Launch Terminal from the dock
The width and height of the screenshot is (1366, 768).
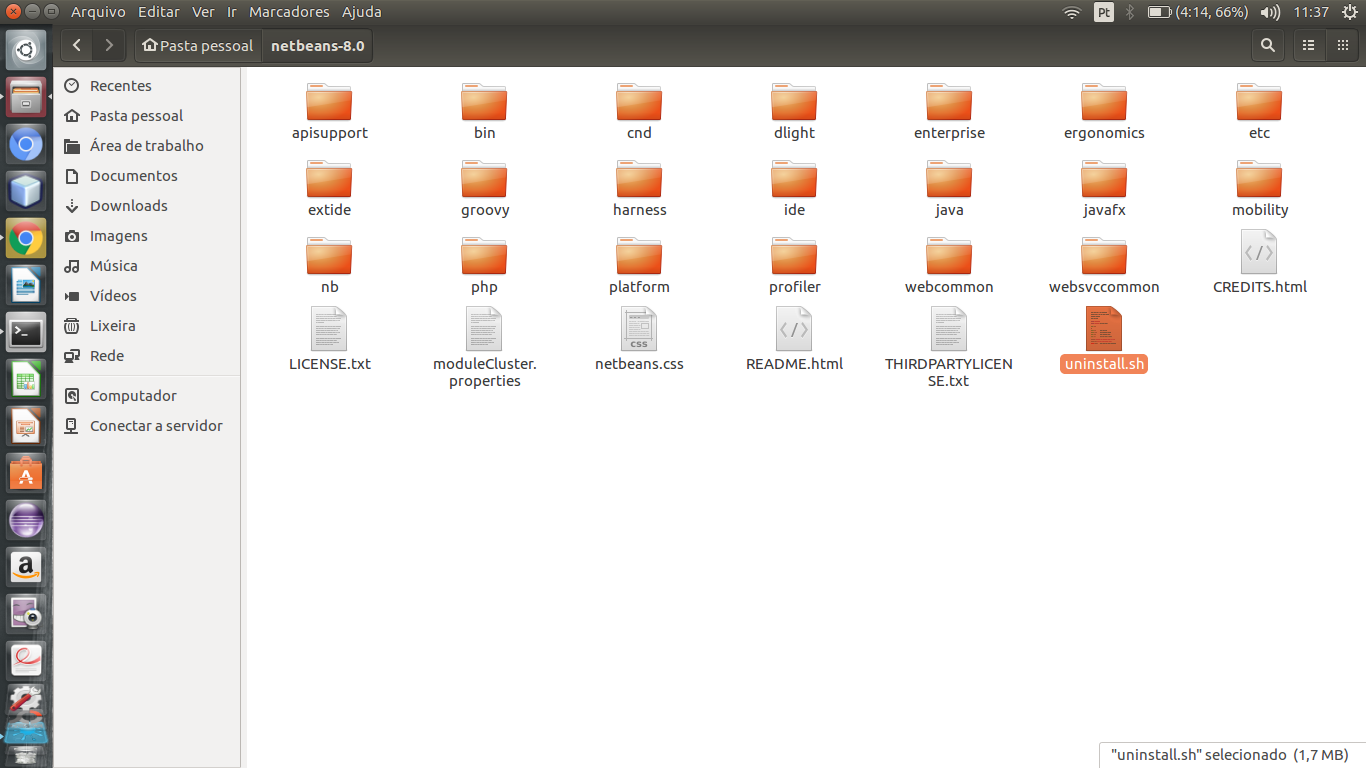(x=26, y=332)
